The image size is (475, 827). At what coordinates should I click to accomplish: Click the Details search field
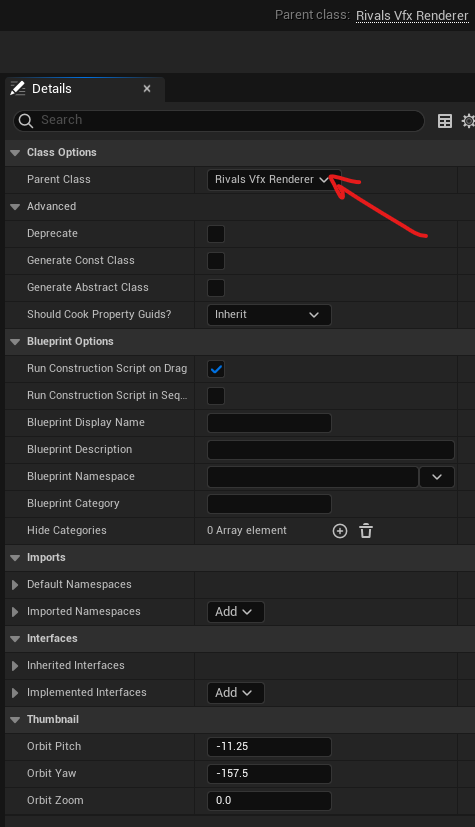(x=219, y=120)
